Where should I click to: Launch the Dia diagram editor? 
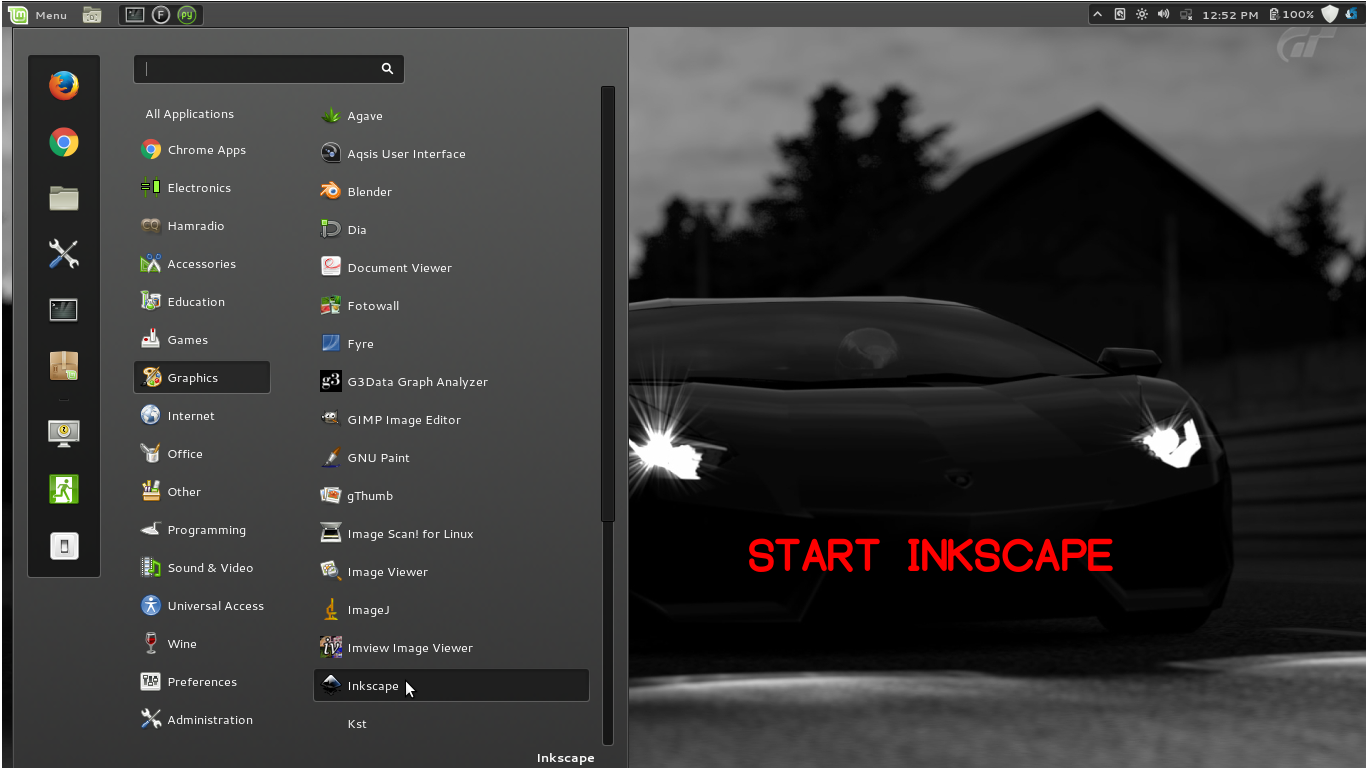451,230
